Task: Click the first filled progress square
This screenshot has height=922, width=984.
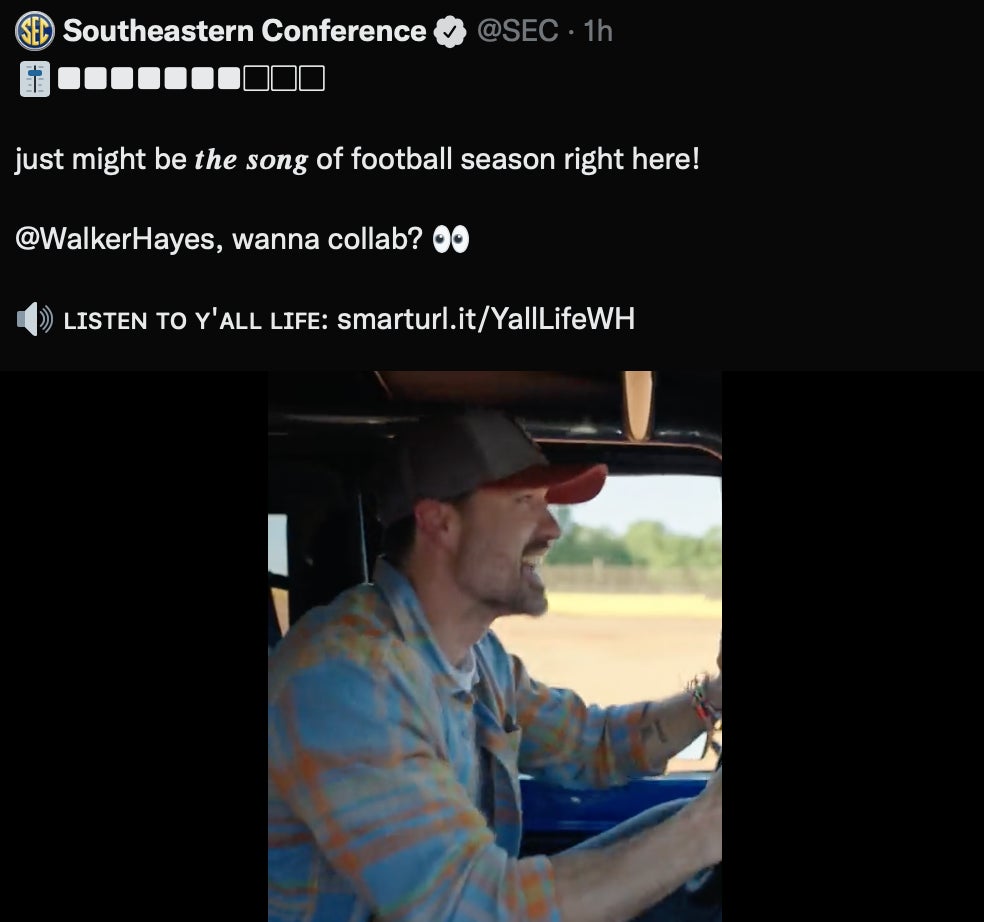Action: pyautogui.click(x=69, y=78)
